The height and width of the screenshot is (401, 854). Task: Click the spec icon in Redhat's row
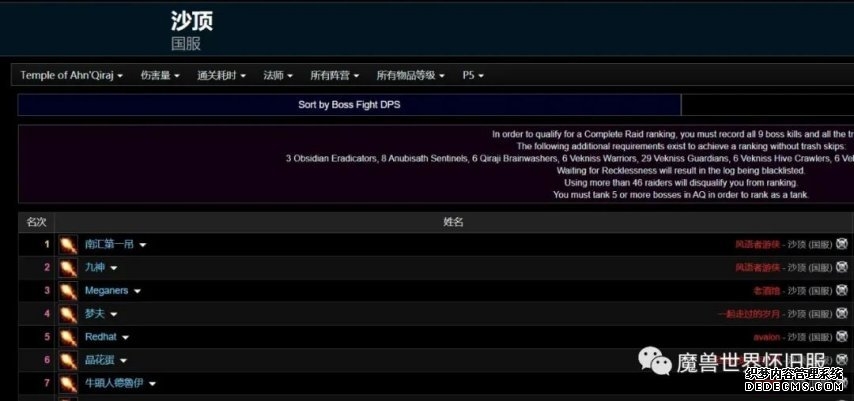[x=68, y=337]
